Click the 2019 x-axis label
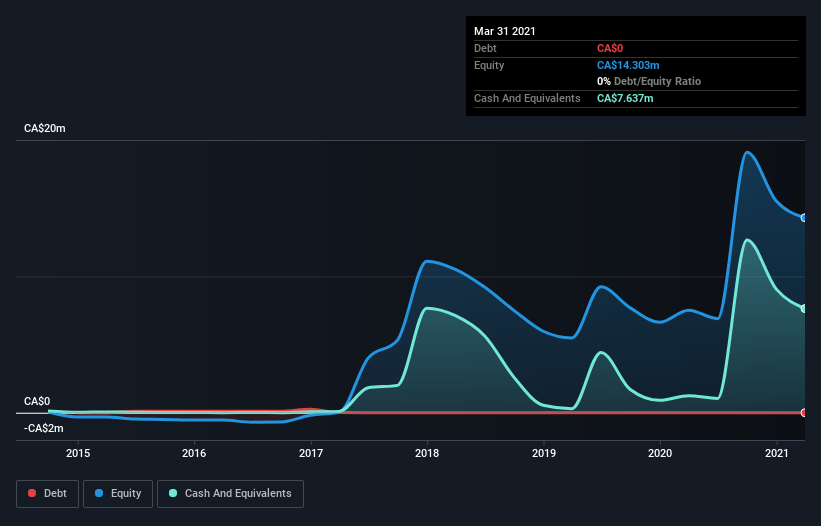 click(x=544, y=453)
